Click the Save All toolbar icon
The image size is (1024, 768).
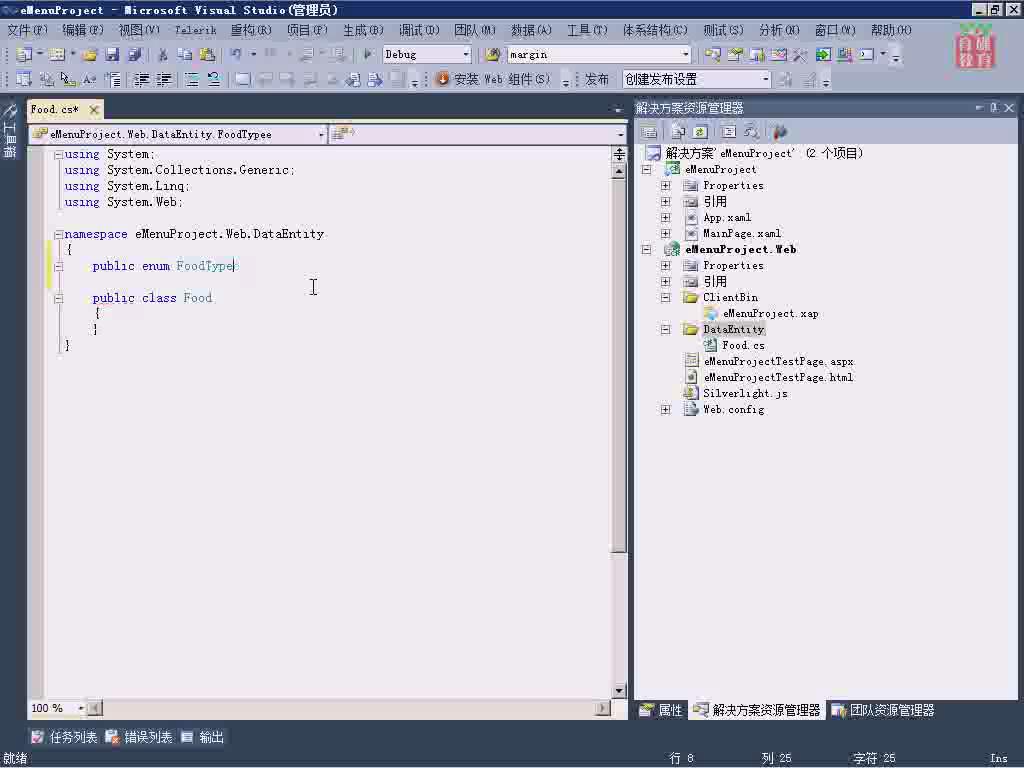[x=135, y=55]
